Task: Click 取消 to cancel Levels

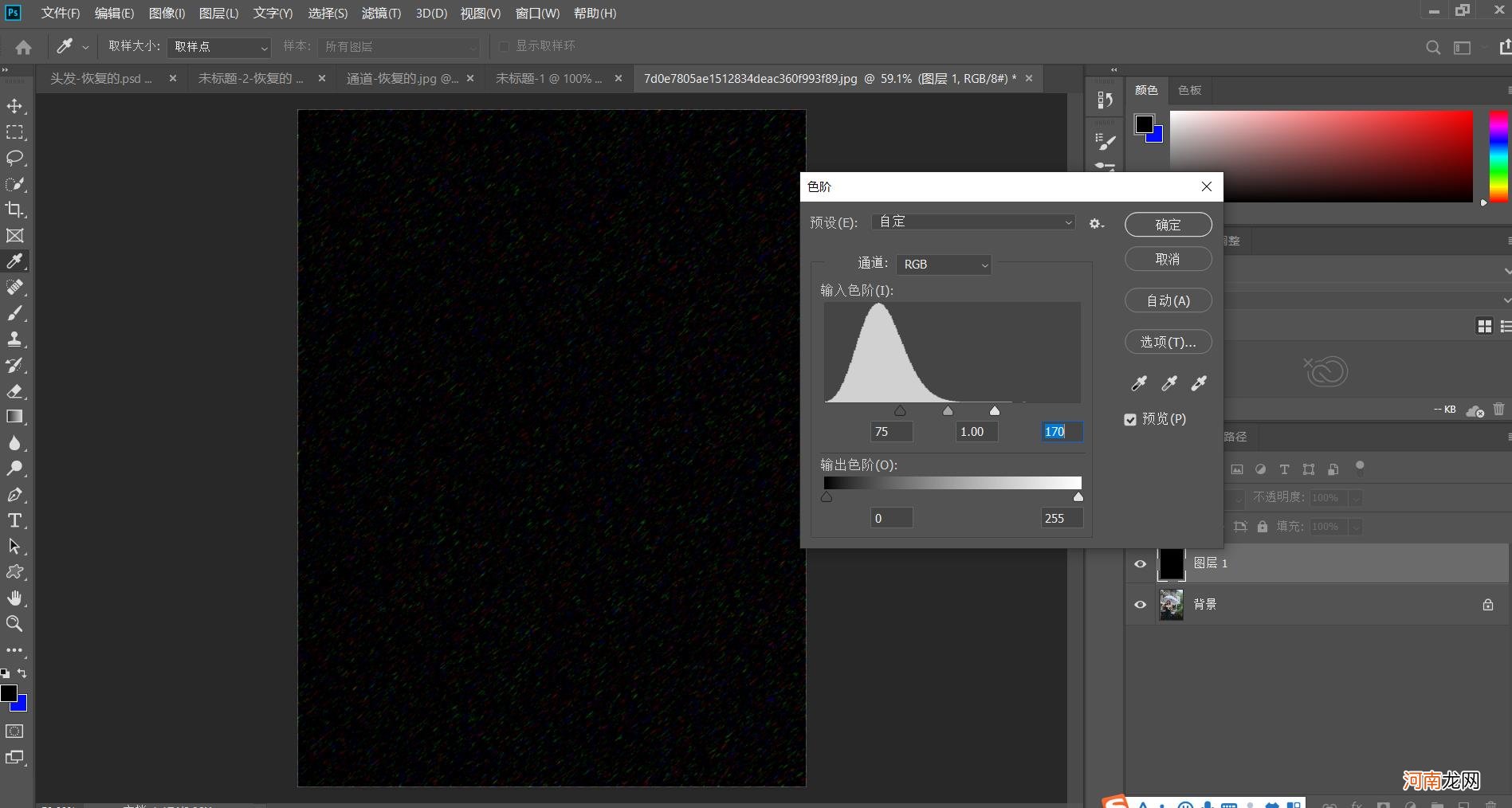Action: (1168, 259)
